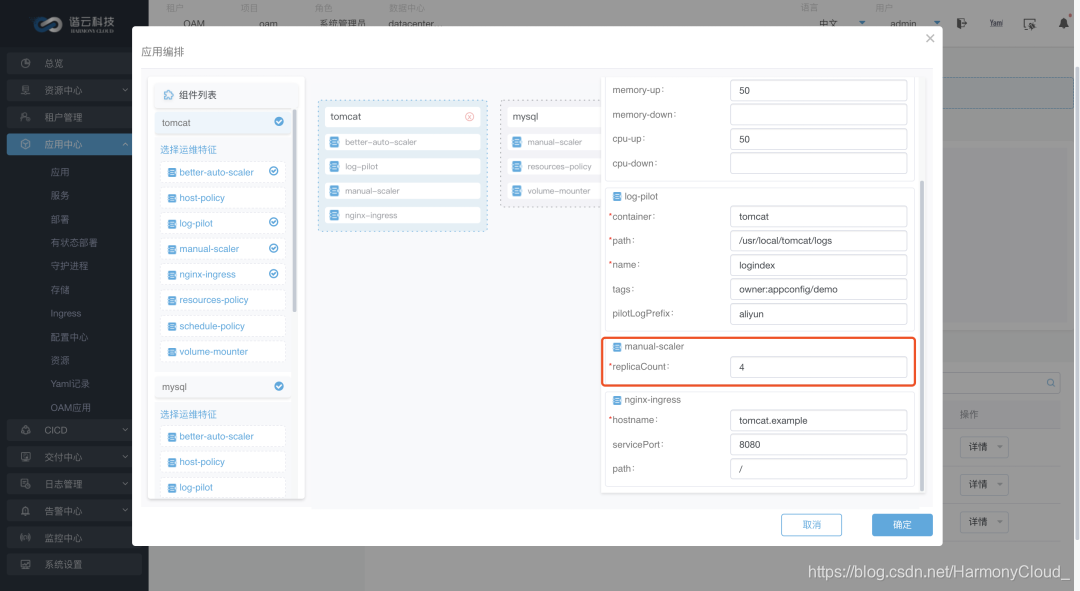Remove the tomcat component card via its x icon
Viewport: 1080px width, 591px height.
469,116
